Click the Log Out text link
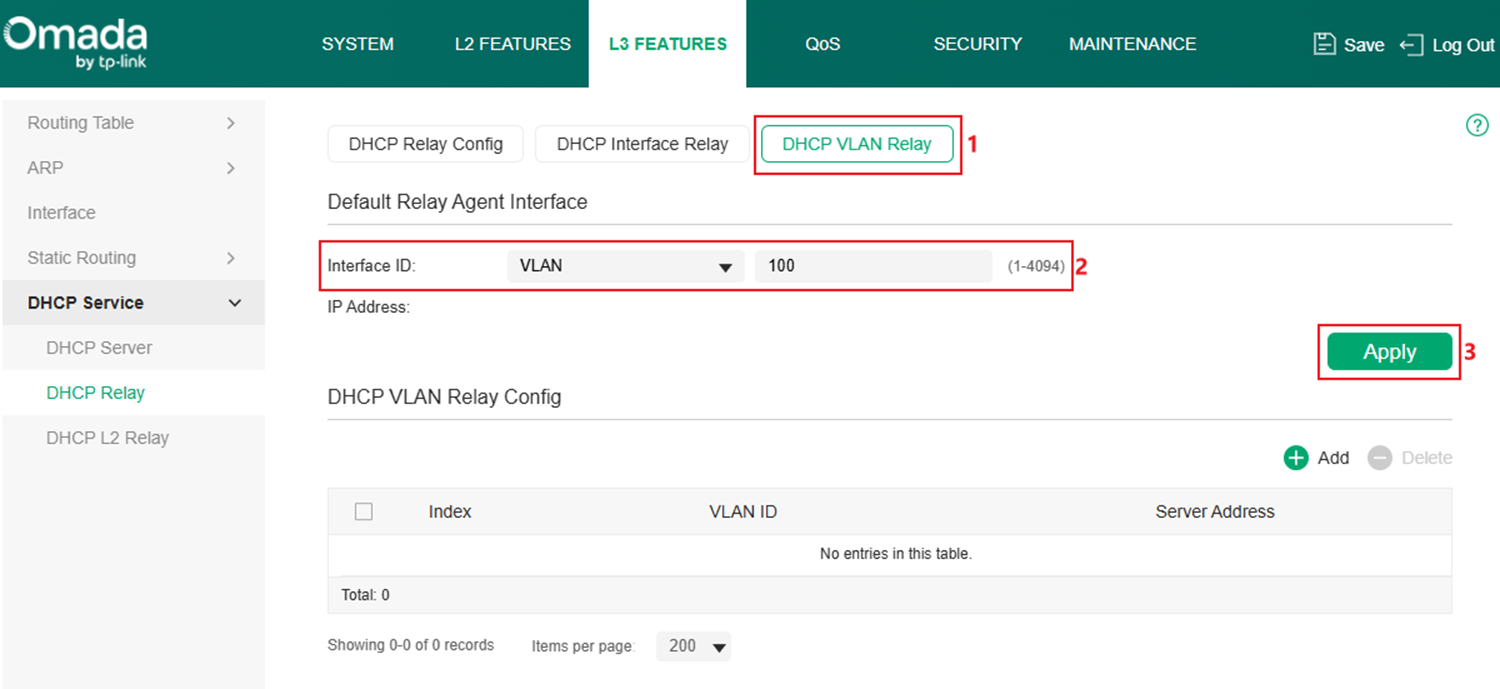This screenshot has height=689, width=1500. click(1464, 45)
